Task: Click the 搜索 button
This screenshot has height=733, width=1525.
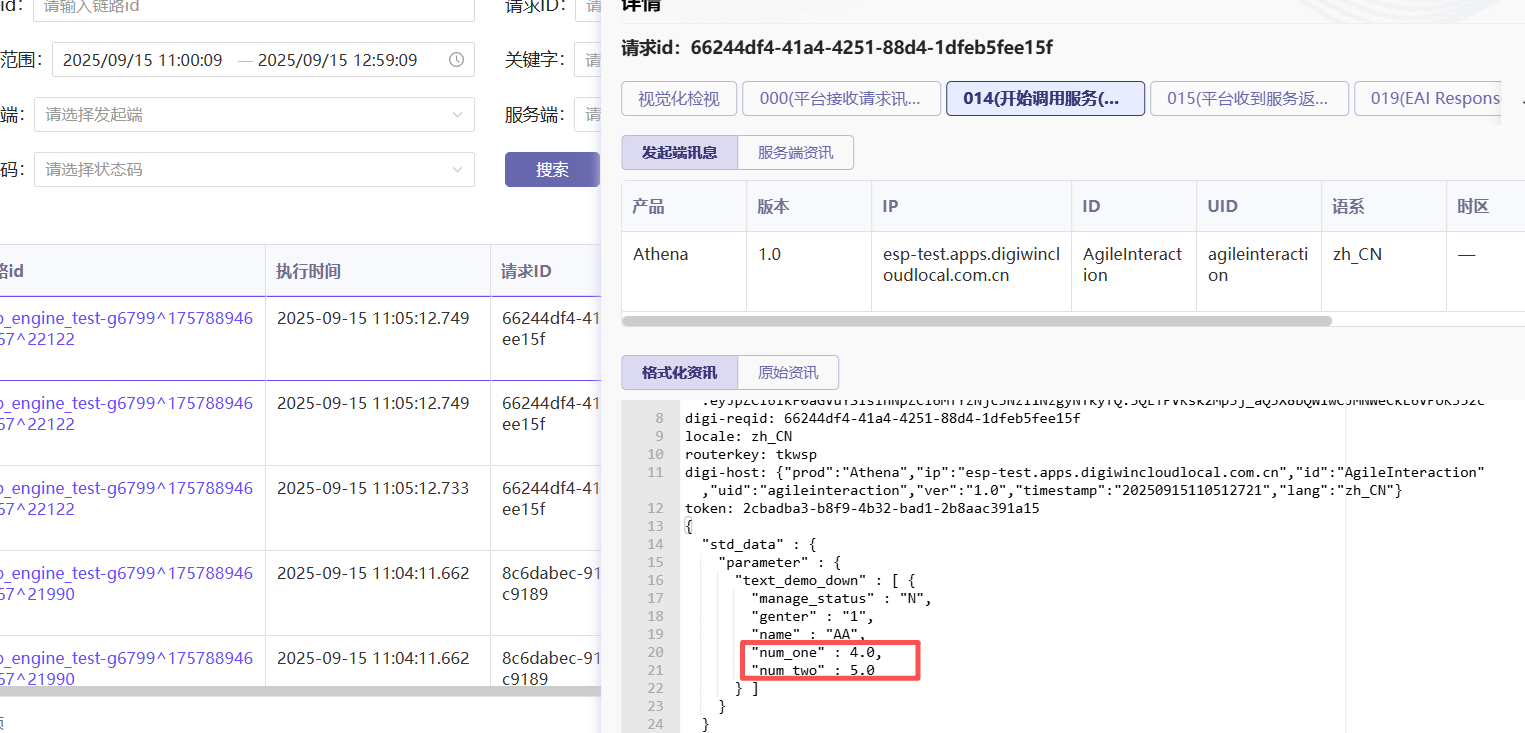Action: (x=552, y=170)
